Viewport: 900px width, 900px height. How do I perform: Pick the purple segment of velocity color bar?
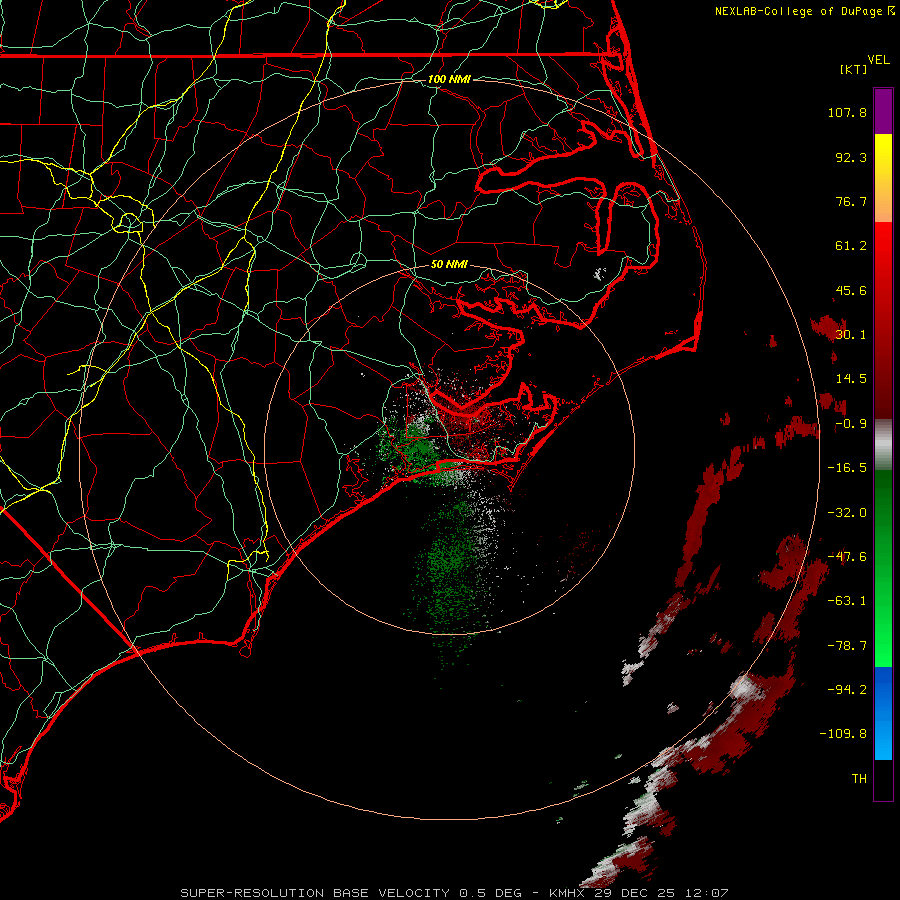883,111
